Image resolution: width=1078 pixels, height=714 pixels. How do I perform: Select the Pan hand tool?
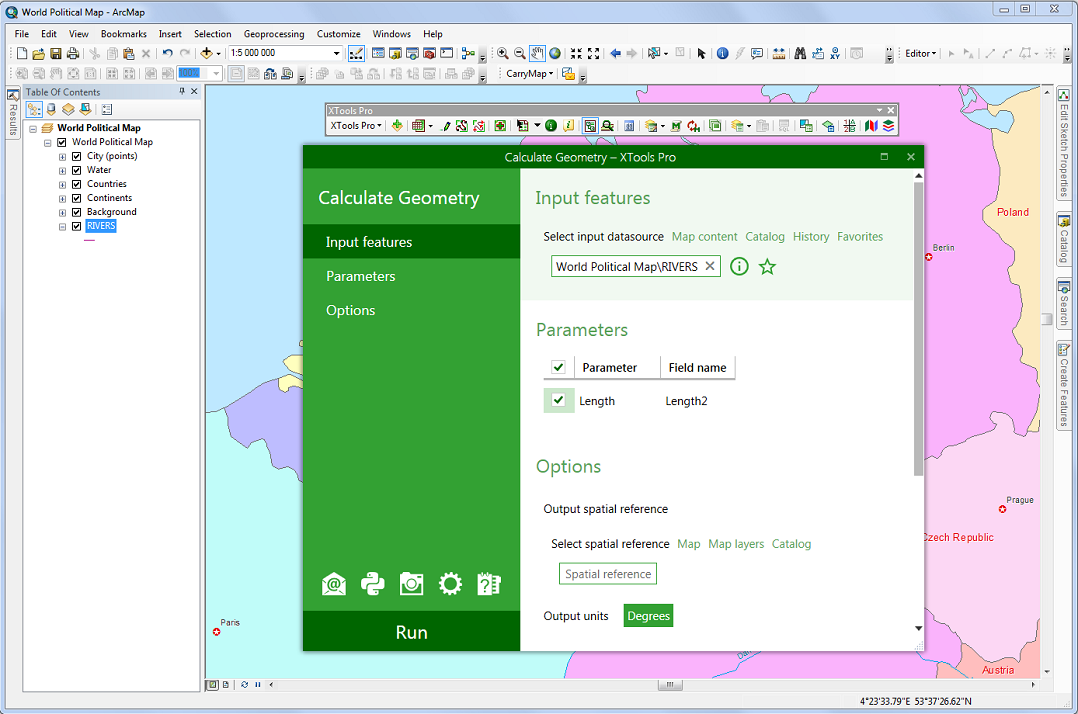coord(537,54)
